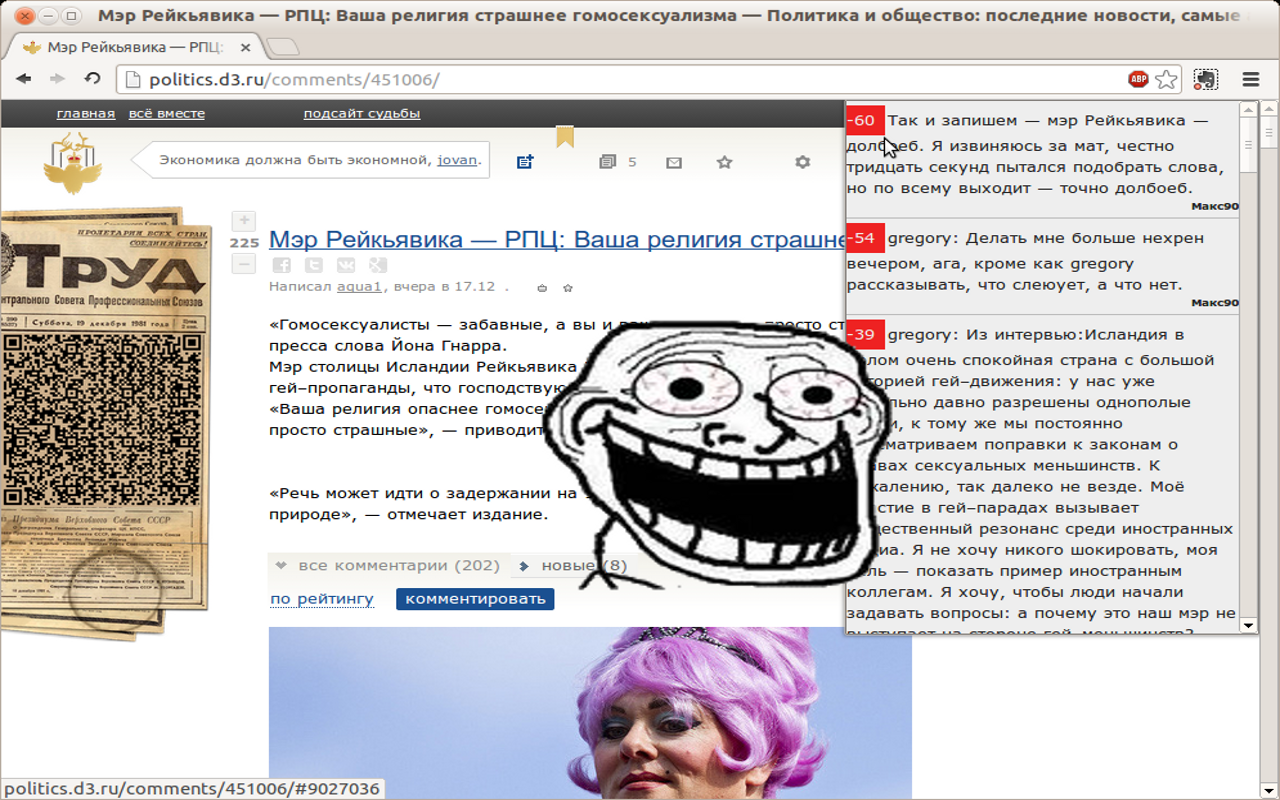1280x800 pixels.
Task: Click the comment panel scrollbar thumb
Action: (1248, 145)
